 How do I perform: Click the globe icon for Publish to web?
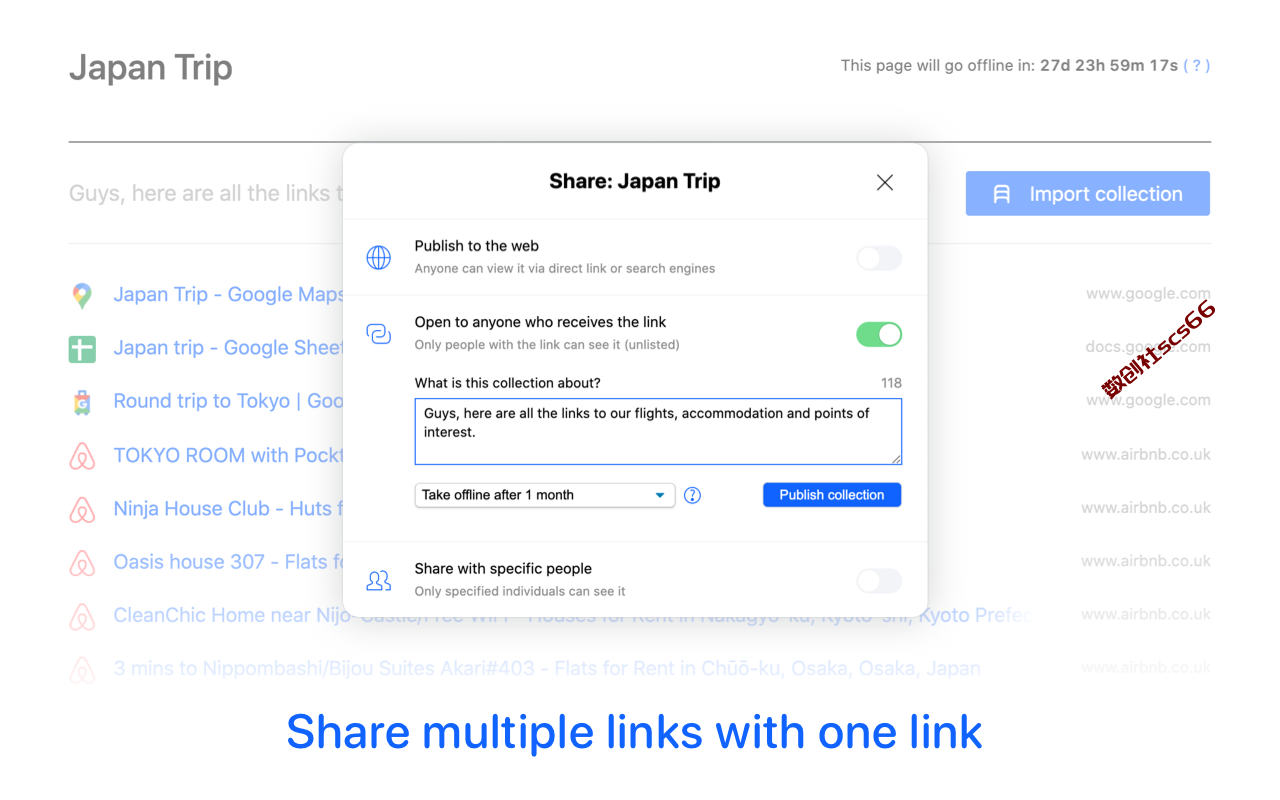click(379, 258)
